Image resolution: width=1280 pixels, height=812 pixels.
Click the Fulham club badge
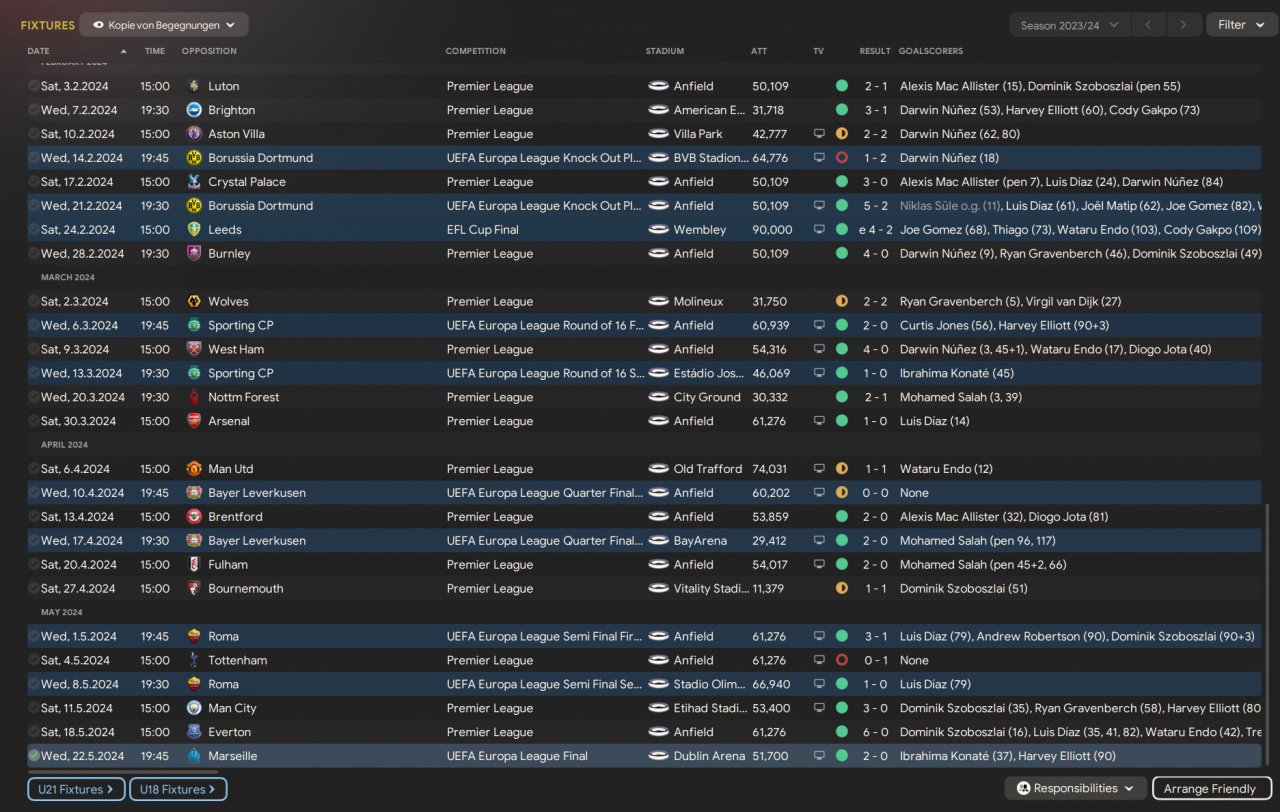coord(194,565)
